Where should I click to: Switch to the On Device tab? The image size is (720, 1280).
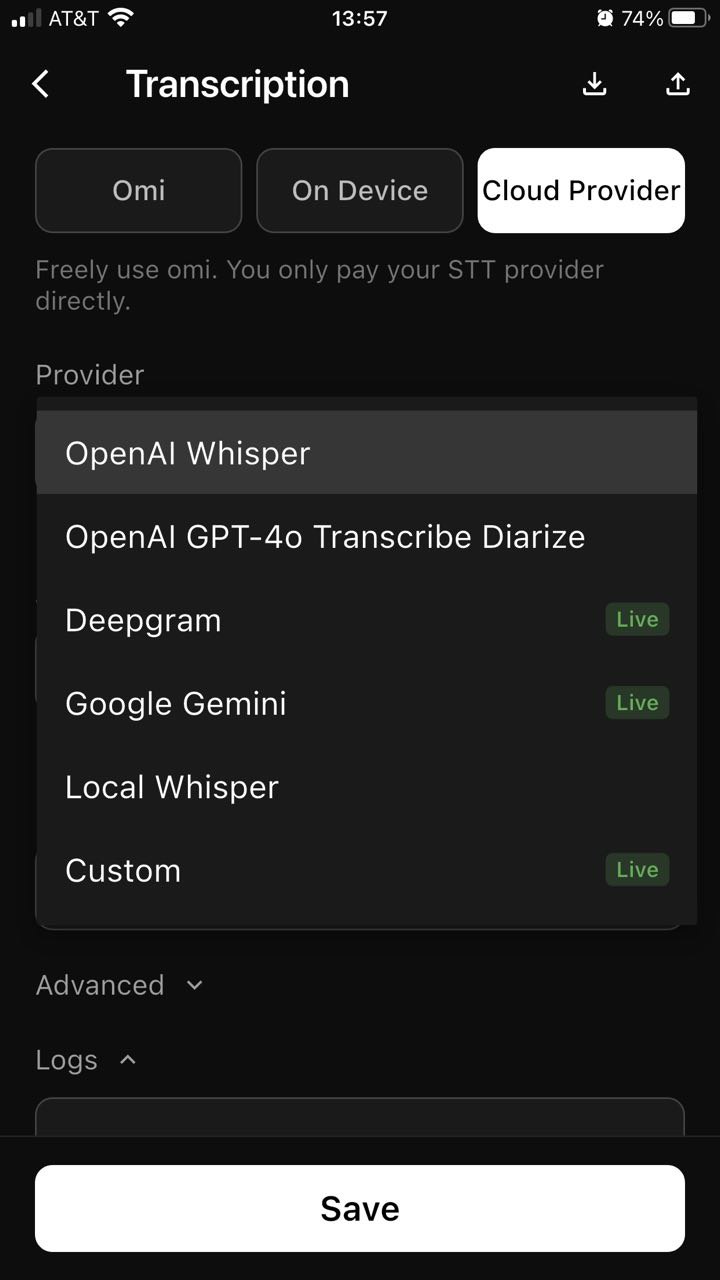360,191
